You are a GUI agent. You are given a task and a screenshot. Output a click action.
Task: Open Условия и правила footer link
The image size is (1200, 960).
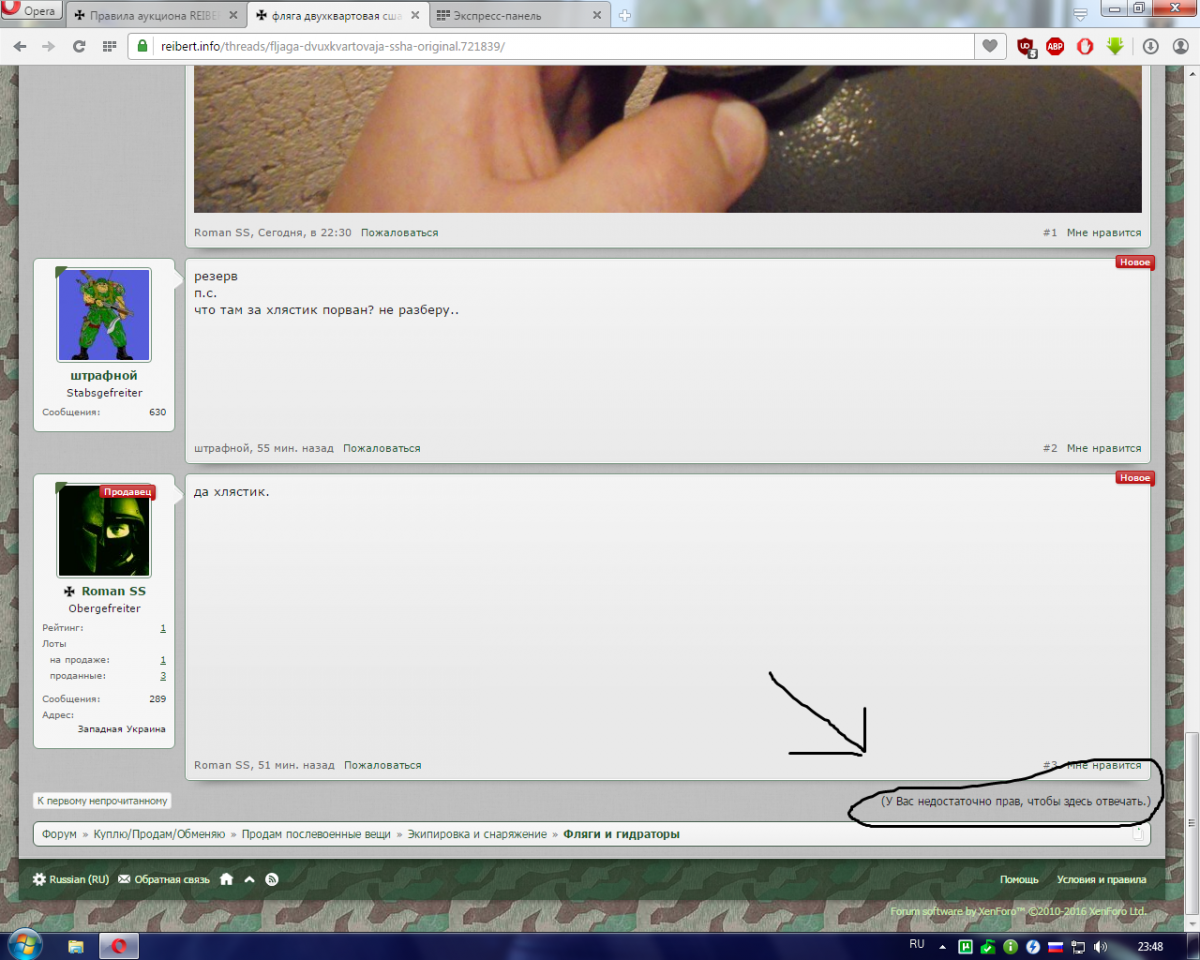pos(1102,879)
